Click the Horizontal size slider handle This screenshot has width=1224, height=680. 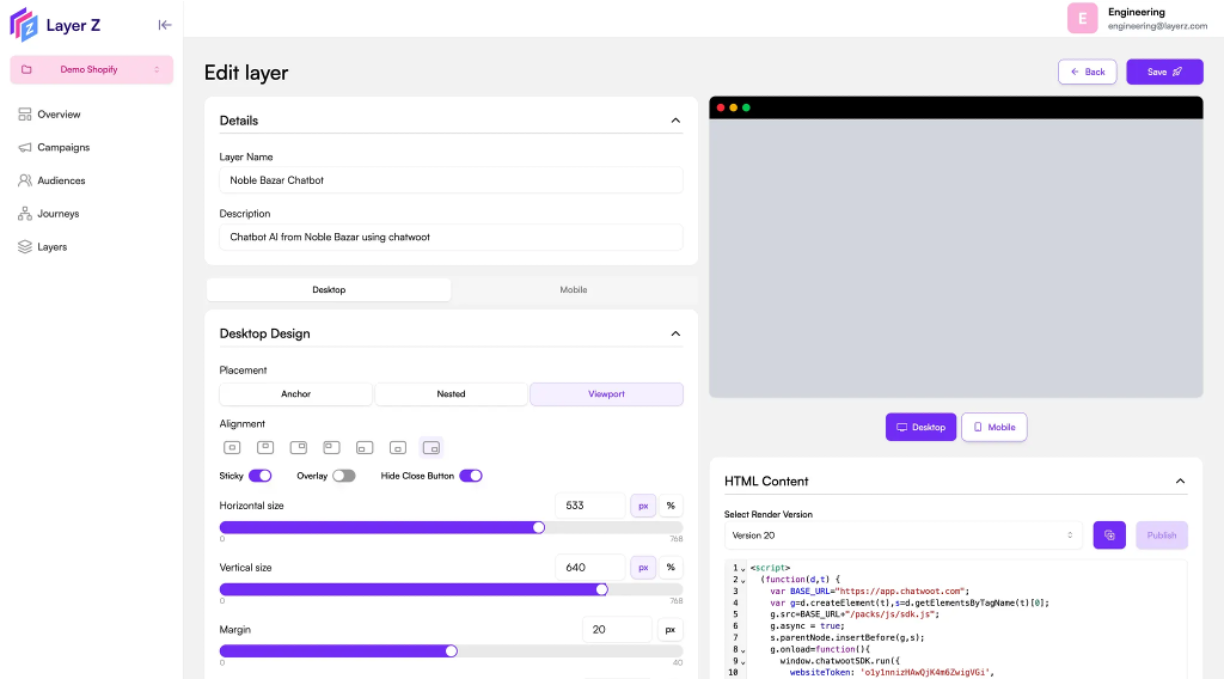coord(539,527)
